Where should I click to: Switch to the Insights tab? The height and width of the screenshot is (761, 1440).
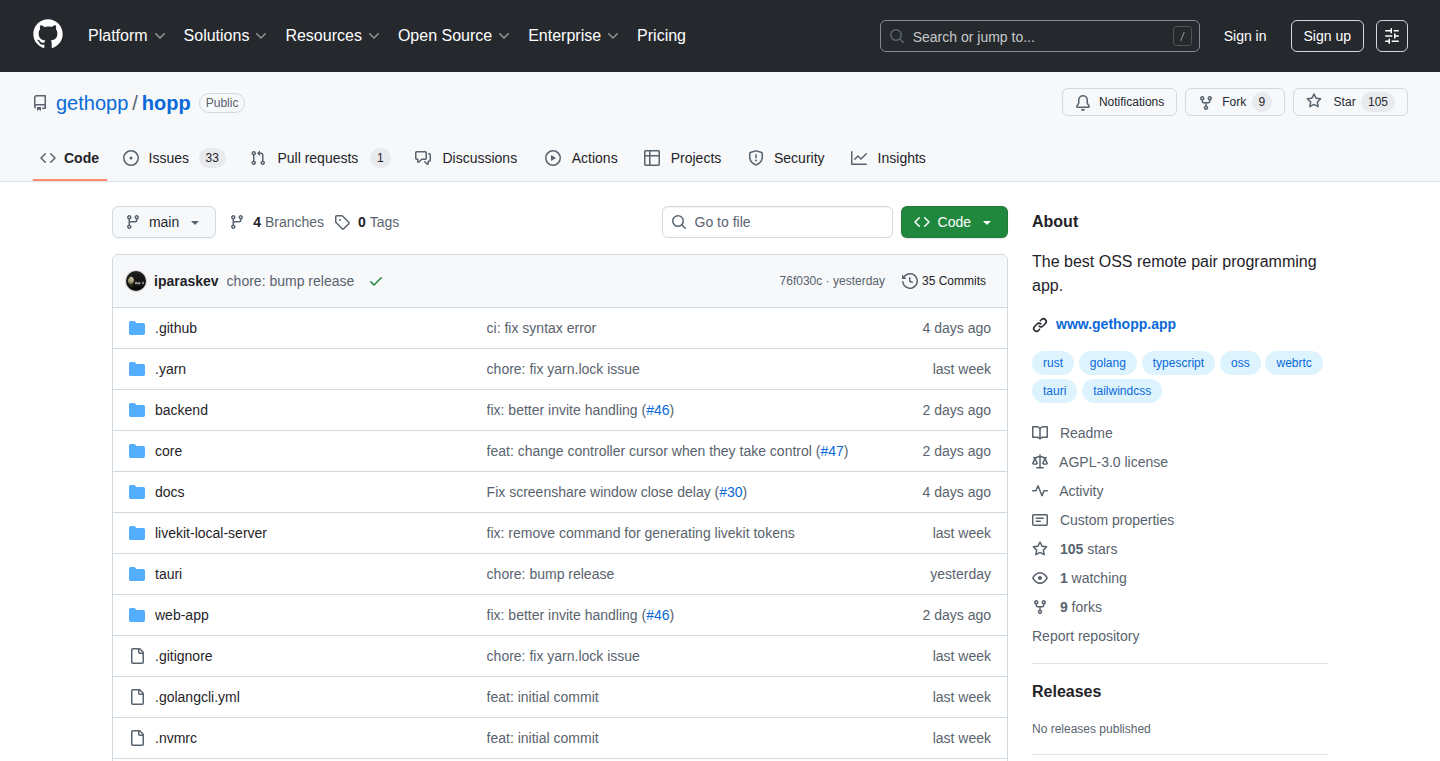tap(888, 158)
